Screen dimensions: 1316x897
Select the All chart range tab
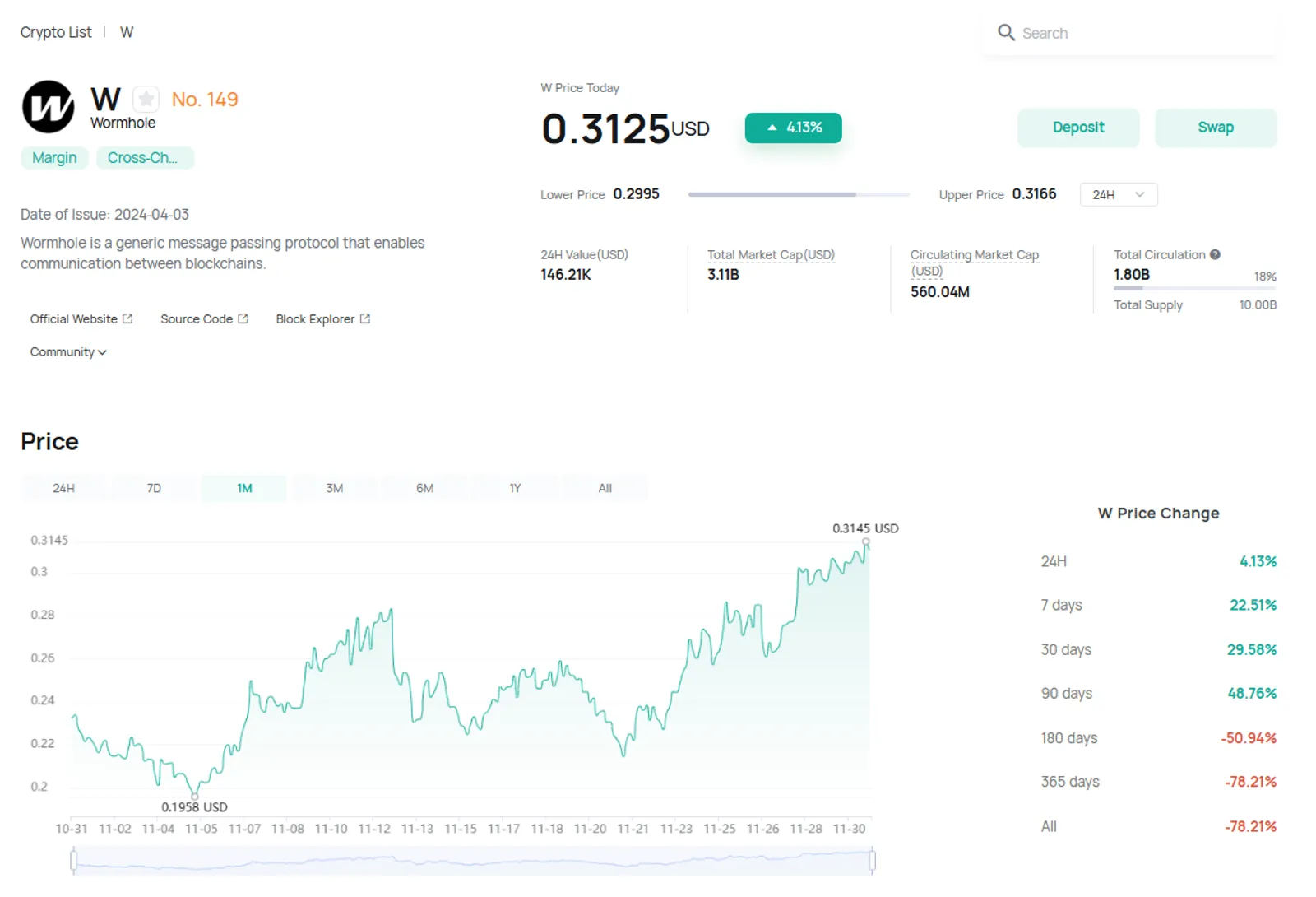(x=605, y=488)
